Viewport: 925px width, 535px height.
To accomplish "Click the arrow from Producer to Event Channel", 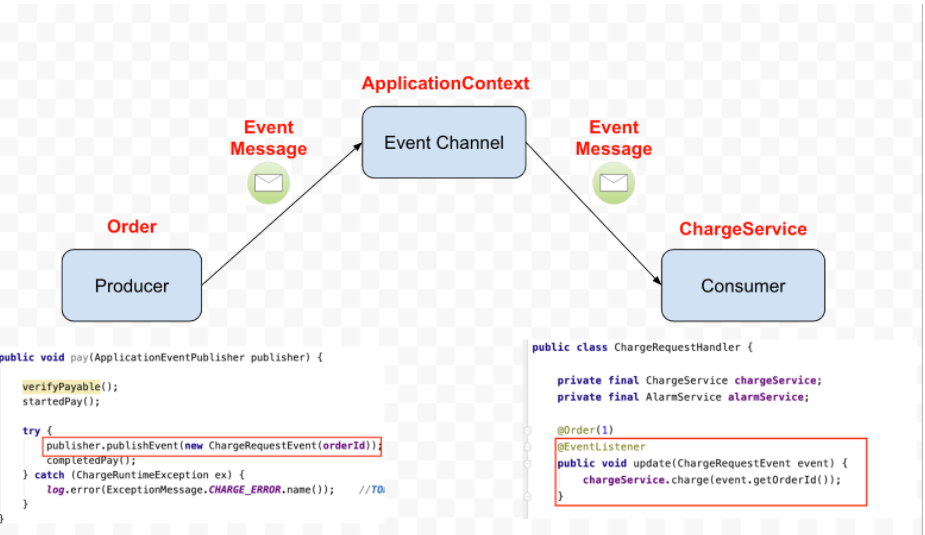I will (x=281, y=215).
